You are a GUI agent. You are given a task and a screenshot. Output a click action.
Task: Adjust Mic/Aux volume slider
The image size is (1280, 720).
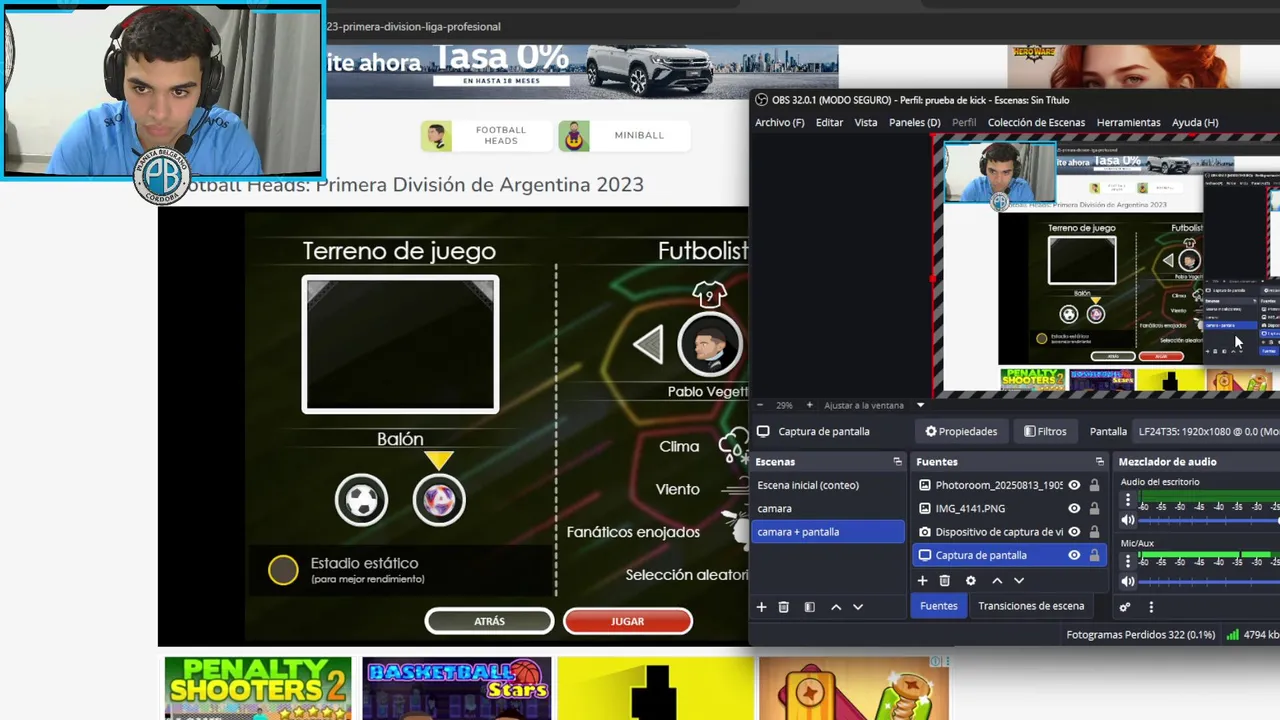point(1210,581)
